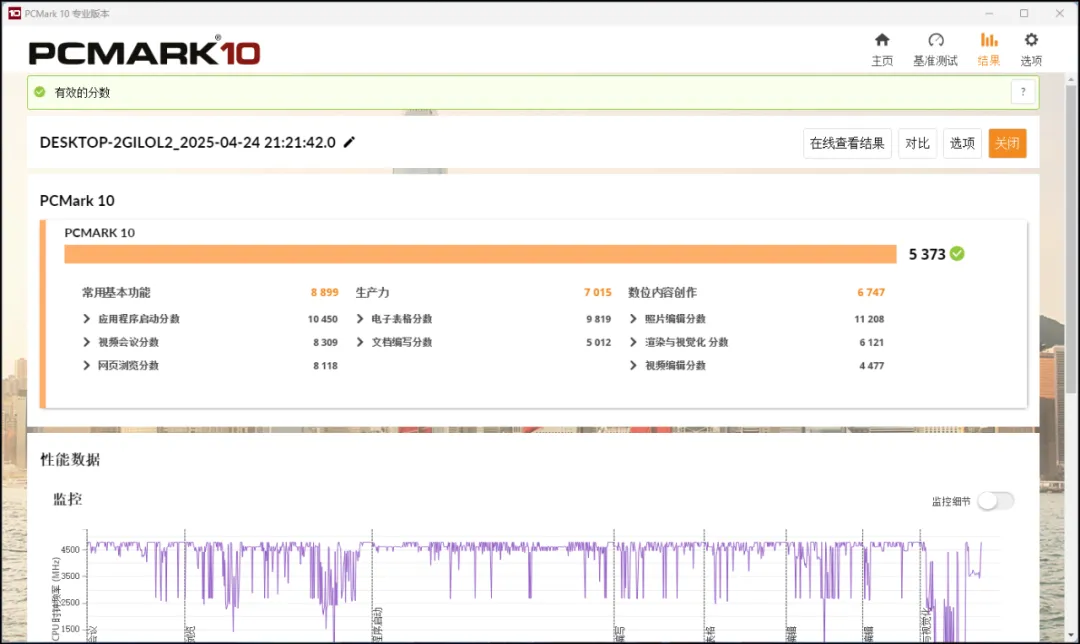
Task: Click the 常用基本功能 score 8 899
Action: tap(324, 292)
